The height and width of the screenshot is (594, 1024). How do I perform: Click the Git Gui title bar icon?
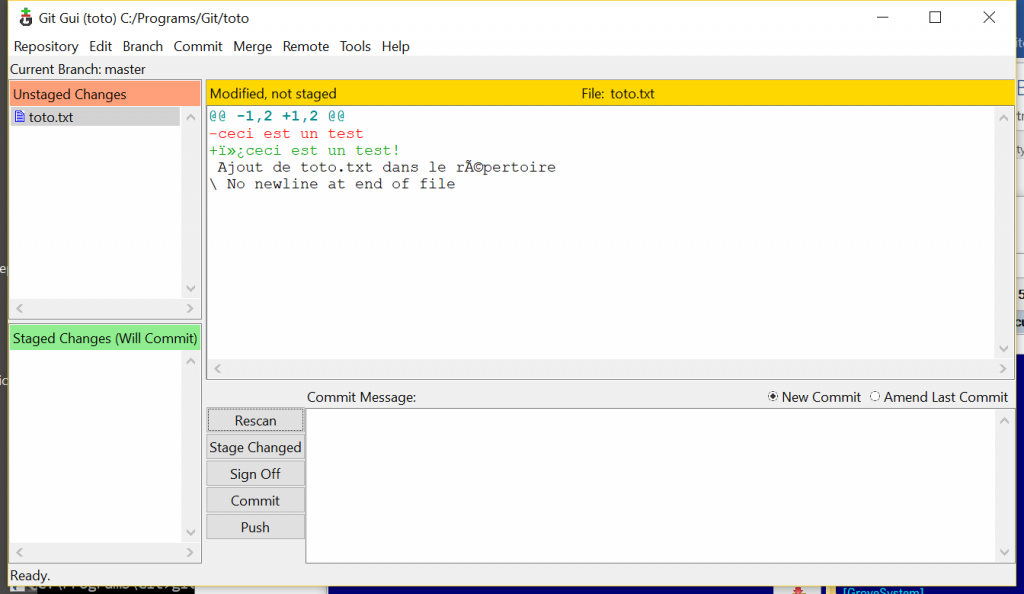(x=25, y=18)
